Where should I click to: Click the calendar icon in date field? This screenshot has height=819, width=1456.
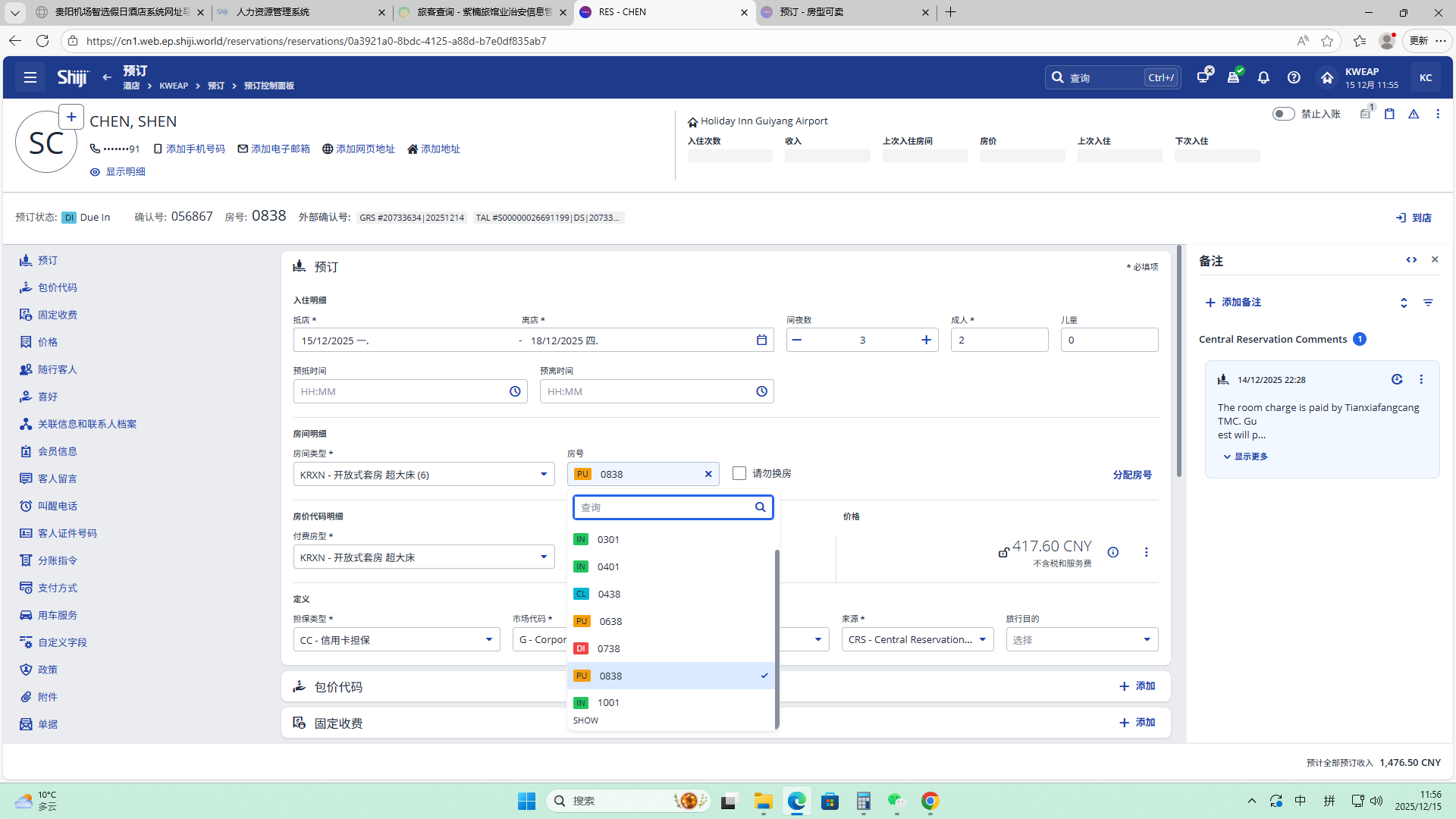(x=761, y=340)
